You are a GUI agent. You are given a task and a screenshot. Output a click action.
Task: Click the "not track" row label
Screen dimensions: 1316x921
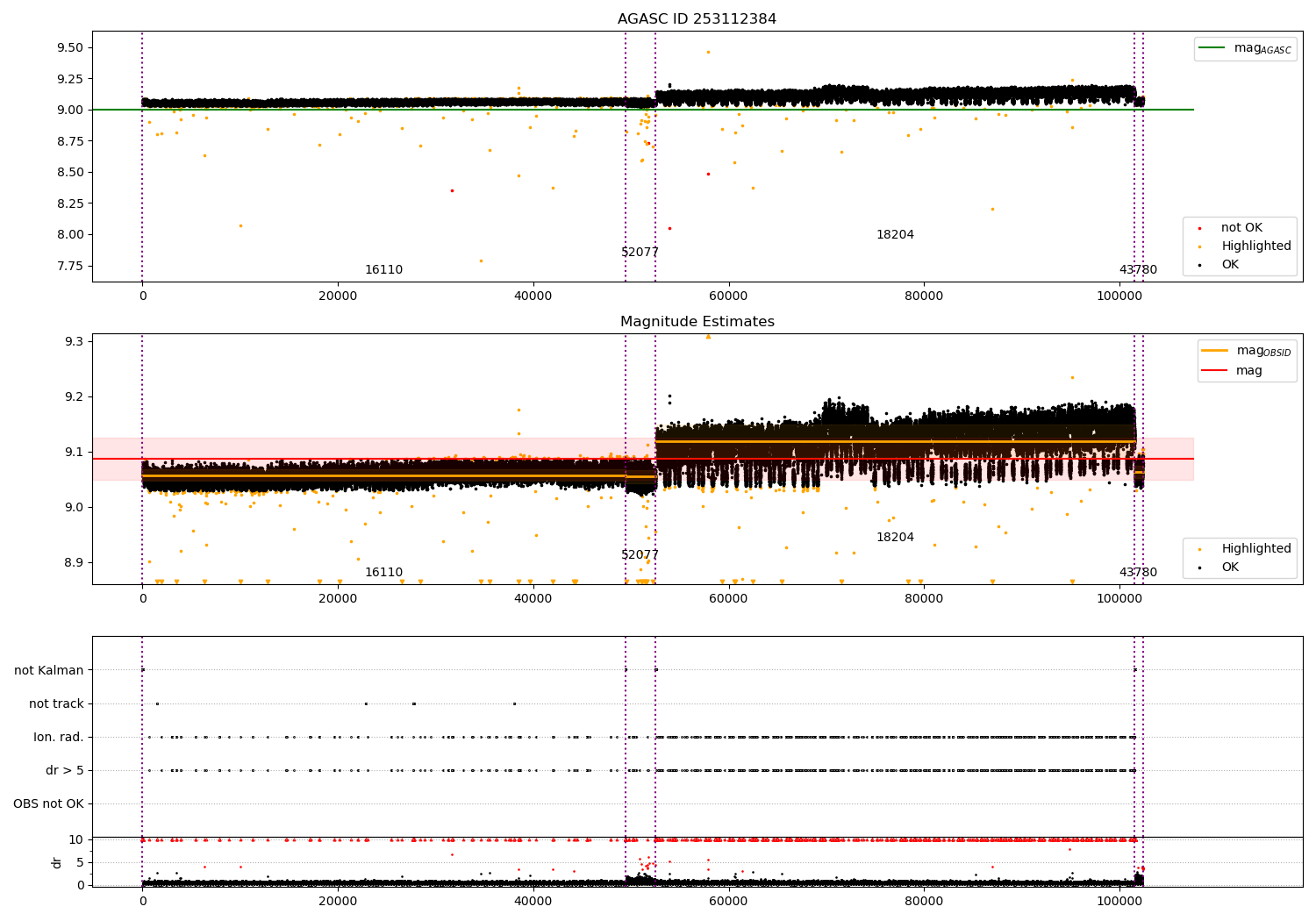click(x=56, y=703)
